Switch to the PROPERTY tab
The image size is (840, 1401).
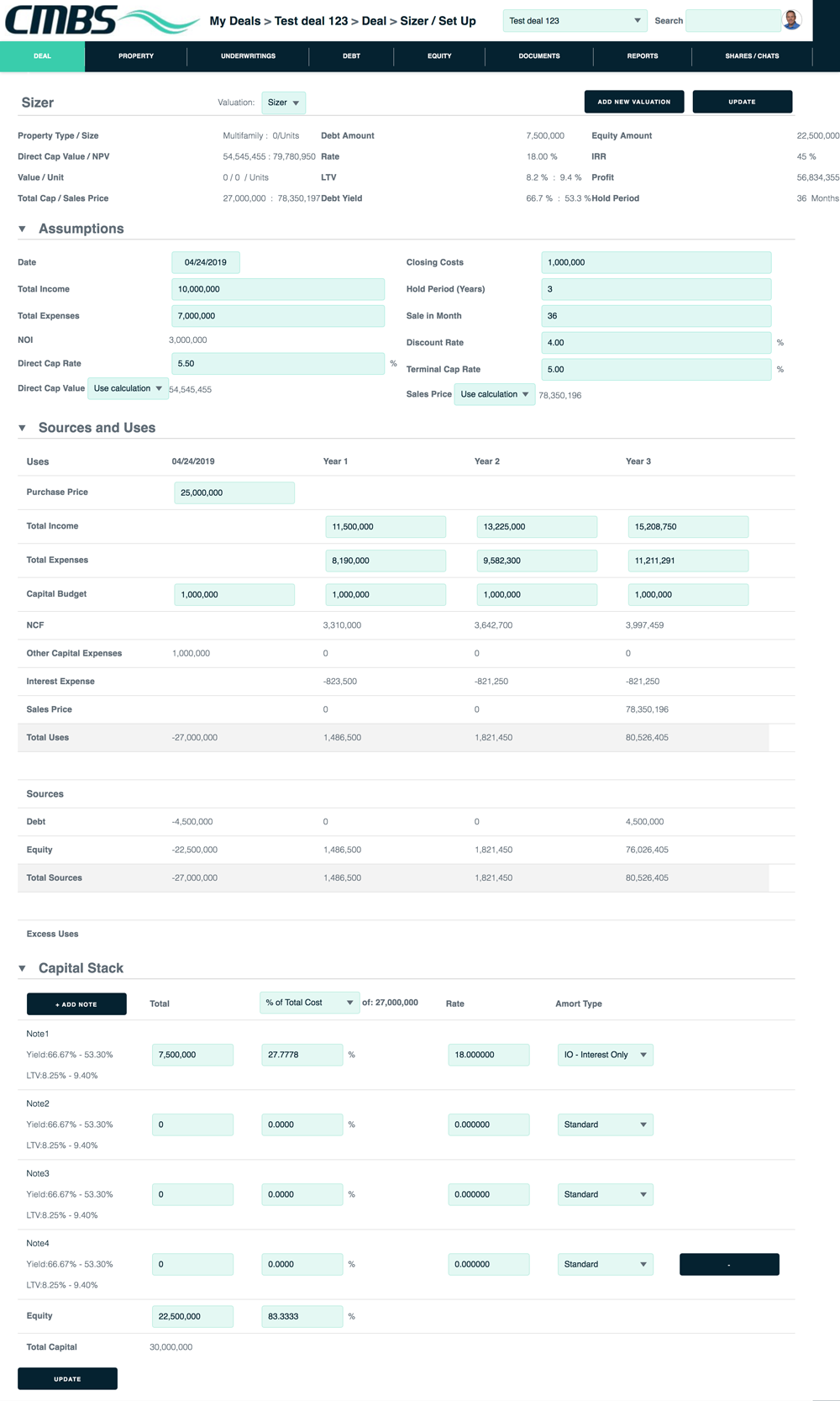click(x=136, y=56)
